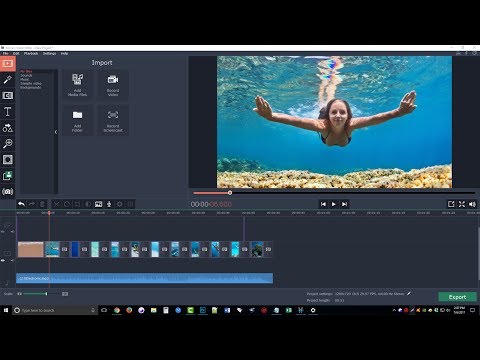Viewport: 480px width, 360px height.
Task: Click the zoom-out icon beside Scale slider
Action: [x=19, y=294]
